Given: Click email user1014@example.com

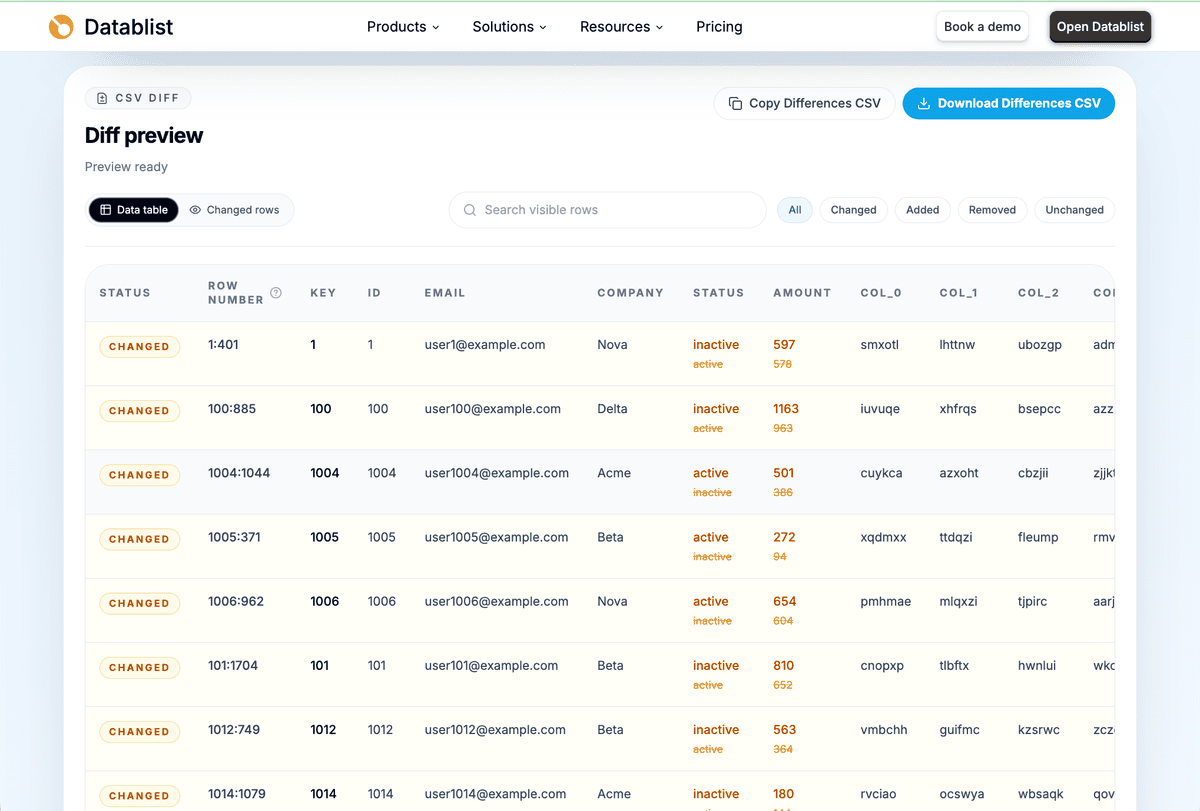Looking at the screenshot, I should 496,794.
